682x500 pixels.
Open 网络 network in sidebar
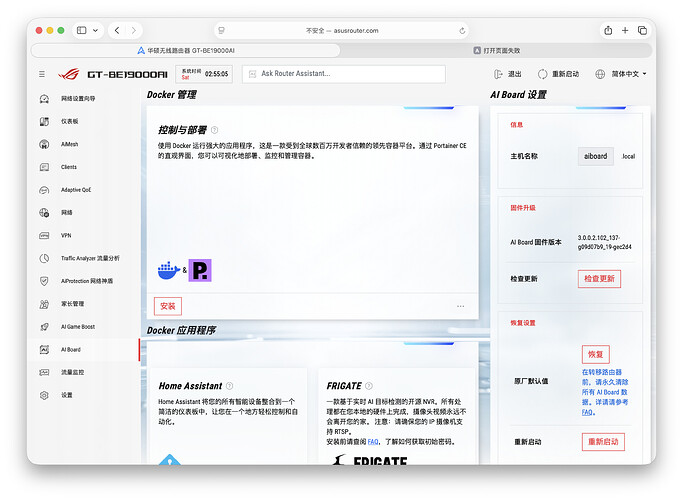point(67,213)
